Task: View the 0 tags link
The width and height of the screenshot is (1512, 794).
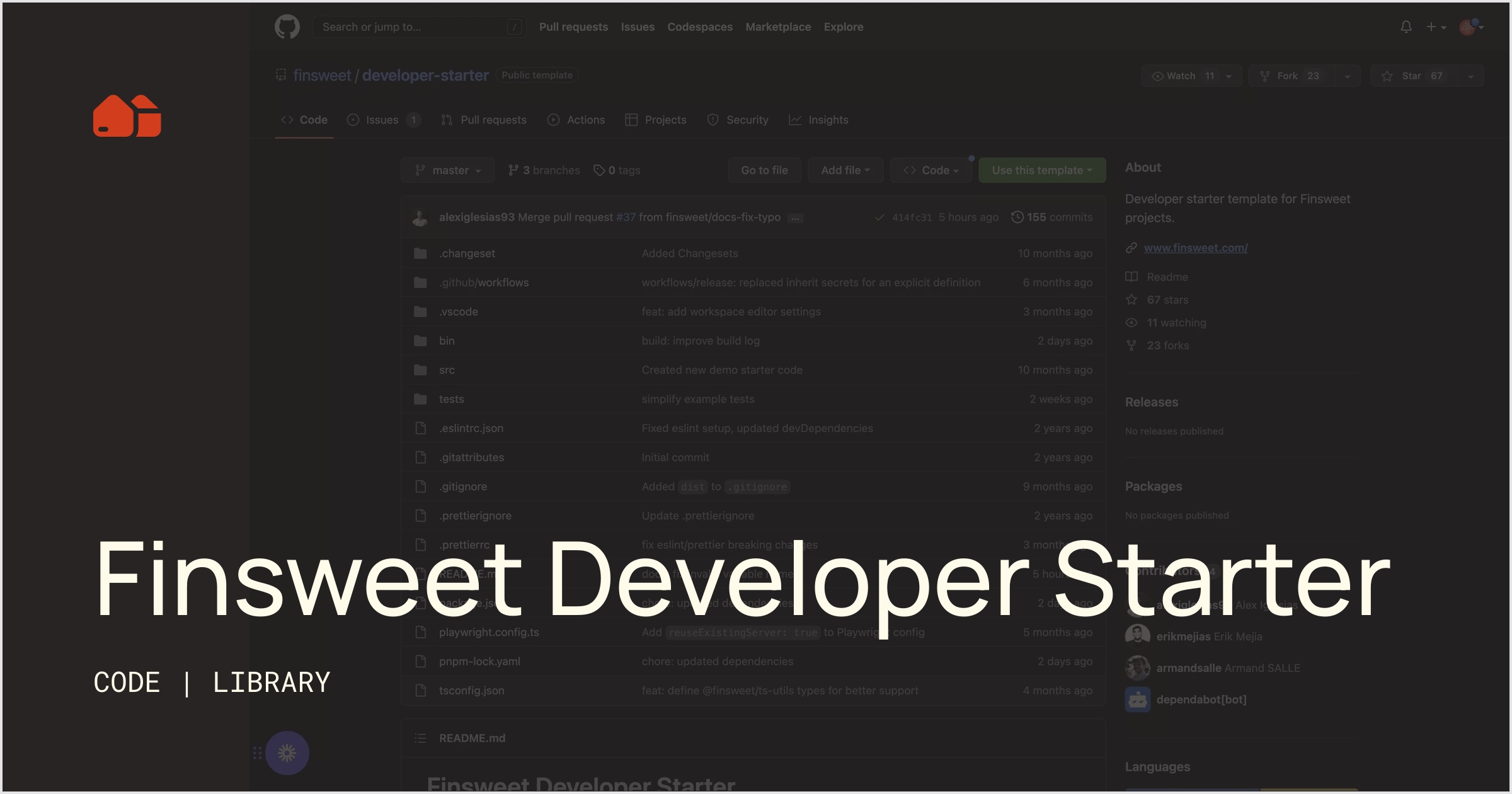Action: [x=617, y=170]
